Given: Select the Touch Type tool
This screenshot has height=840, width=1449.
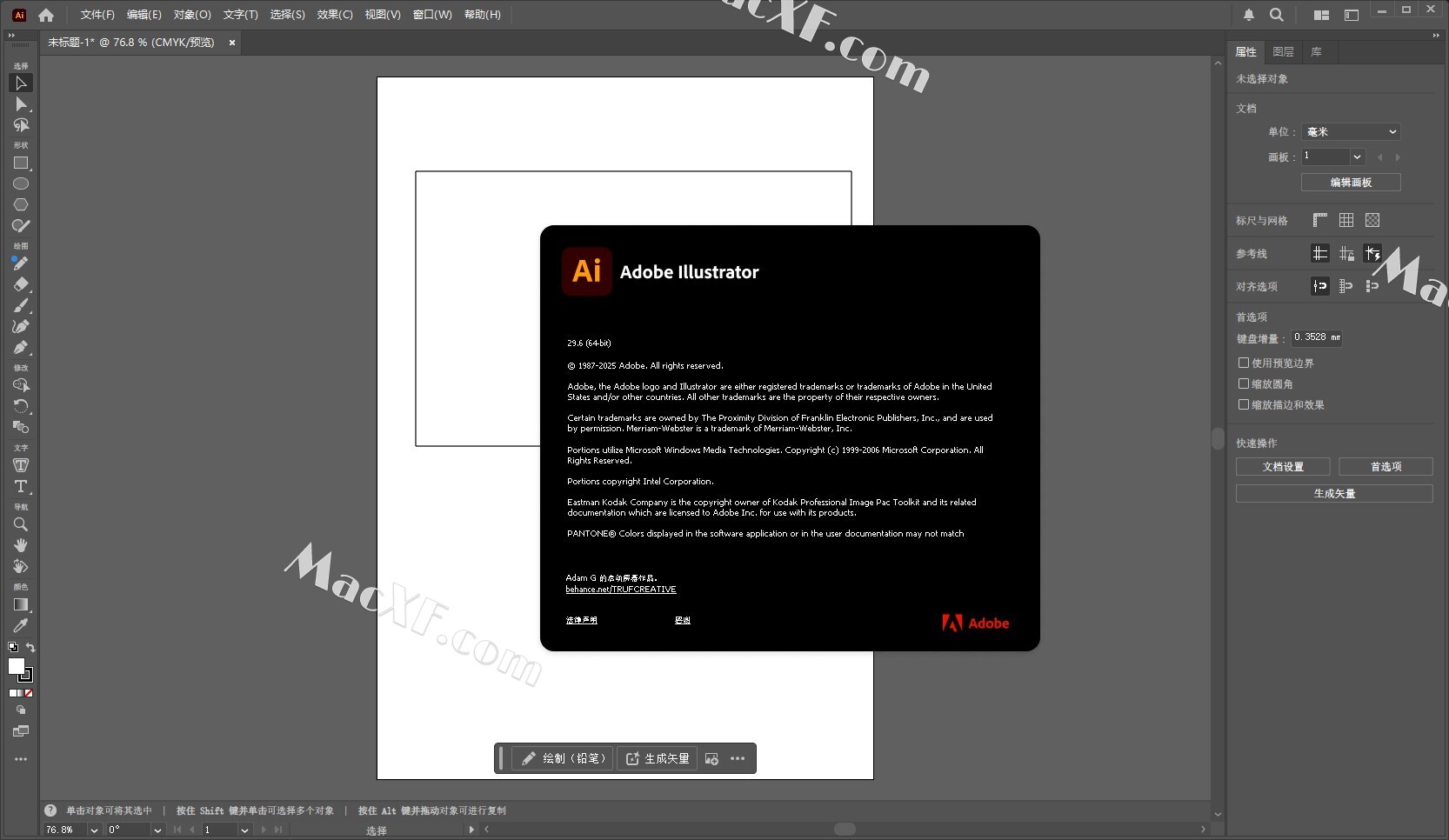Looking at the screenshot, I should (x=21, y=465).
